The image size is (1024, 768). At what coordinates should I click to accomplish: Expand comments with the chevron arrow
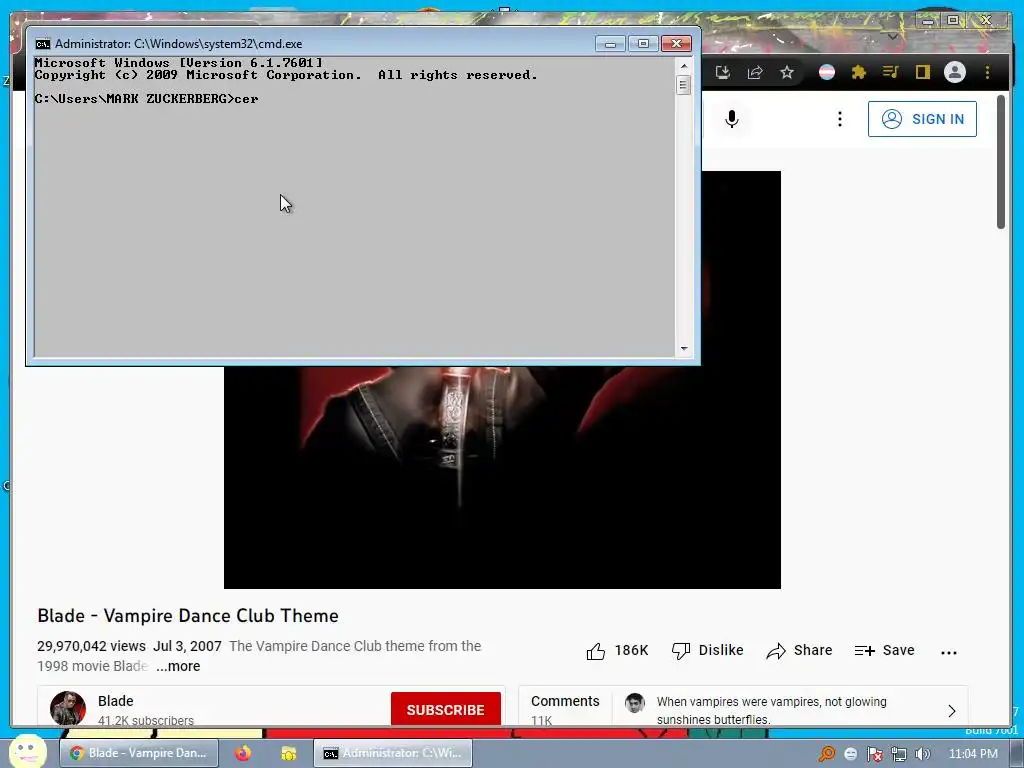[952, 711]
